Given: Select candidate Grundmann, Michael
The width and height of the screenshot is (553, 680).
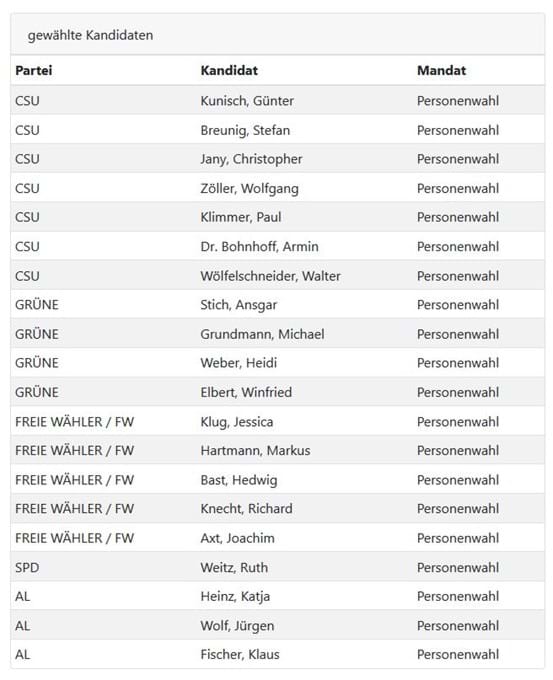Looking at the screenshot, I should coord(262,334).
